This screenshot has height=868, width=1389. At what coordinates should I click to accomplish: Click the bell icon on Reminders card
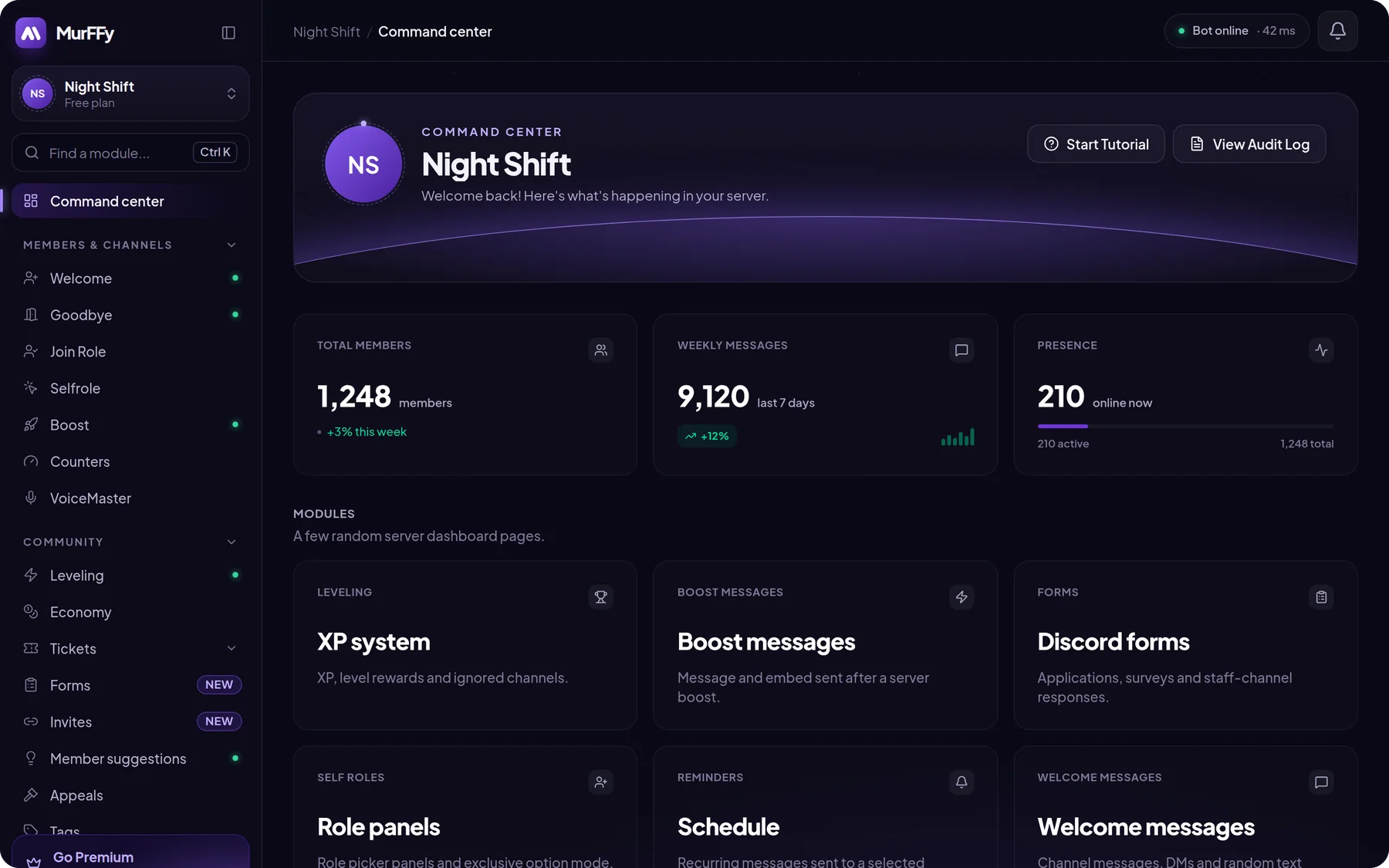pyautogui.click(x=961, y=782)
